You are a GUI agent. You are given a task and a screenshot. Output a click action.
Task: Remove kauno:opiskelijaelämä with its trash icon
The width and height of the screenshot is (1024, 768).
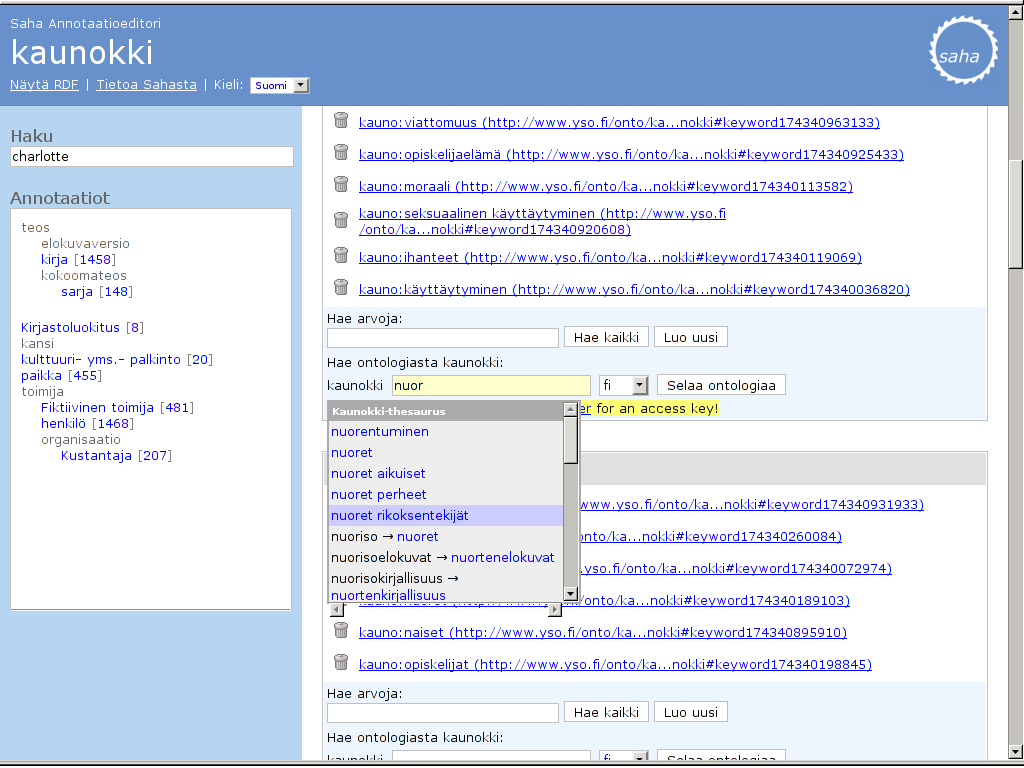pos(341,152)
